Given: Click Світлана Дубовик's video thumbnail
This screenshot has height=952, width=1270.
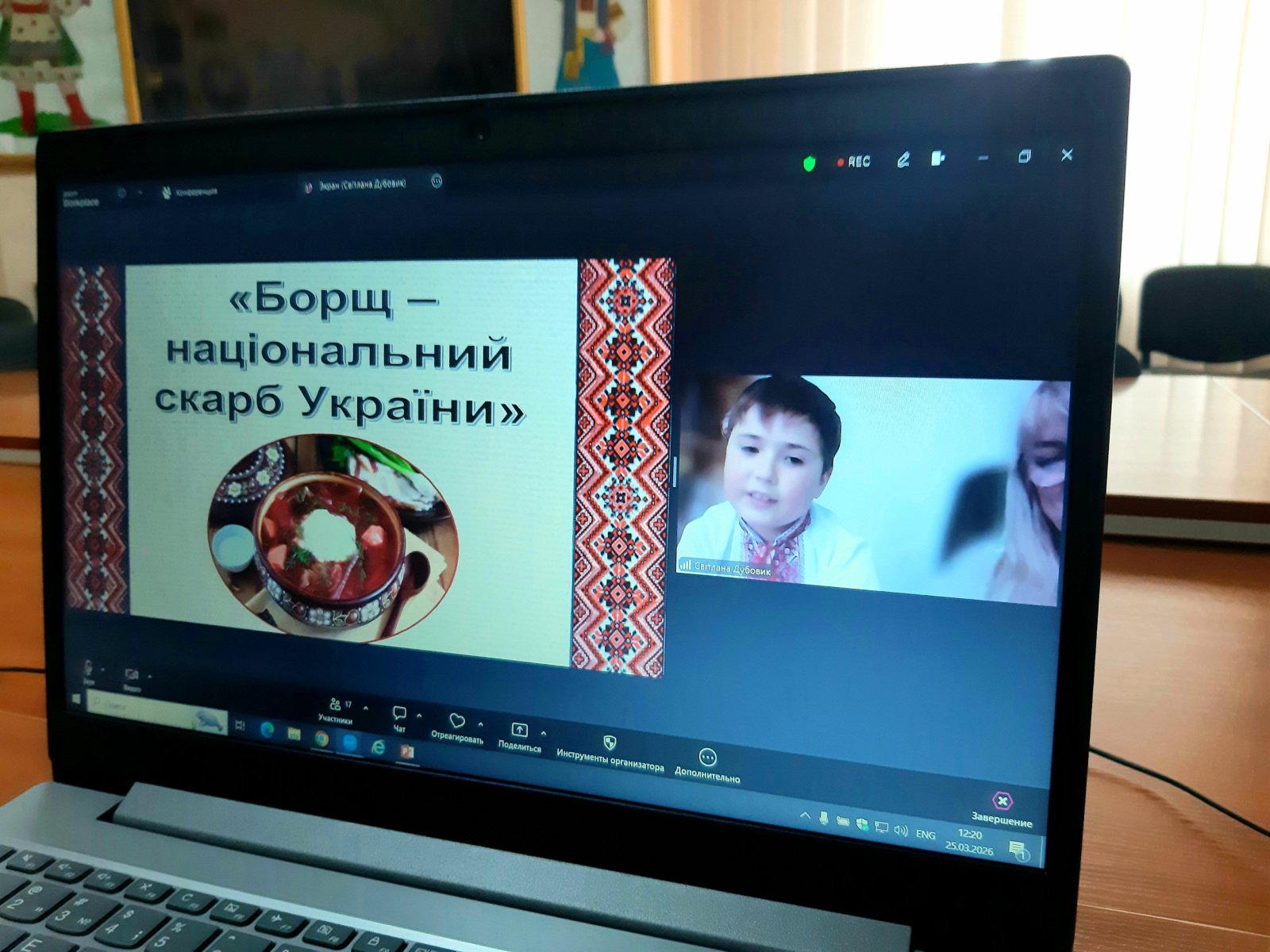Looking at the screenshot, I should [x=869, y=488].
